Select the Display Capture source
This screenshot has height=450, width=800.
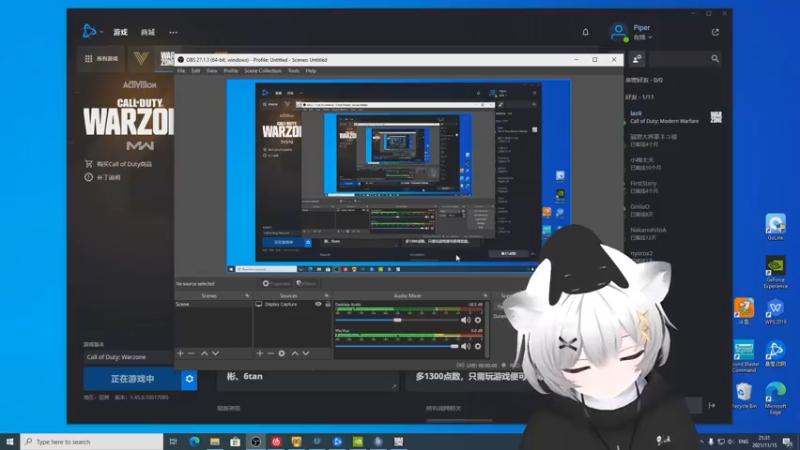281,304
